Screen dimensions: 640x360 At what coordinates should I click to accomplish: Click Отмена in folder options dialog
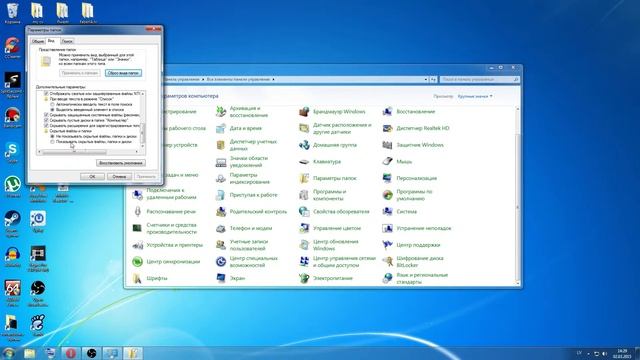[119, 176]
